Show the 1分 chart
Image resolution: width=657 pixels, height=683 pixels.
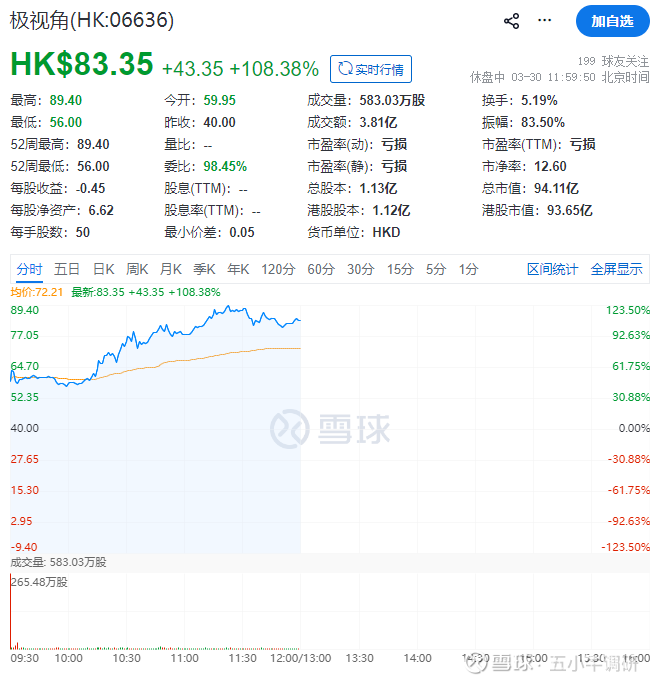[468, 269]
